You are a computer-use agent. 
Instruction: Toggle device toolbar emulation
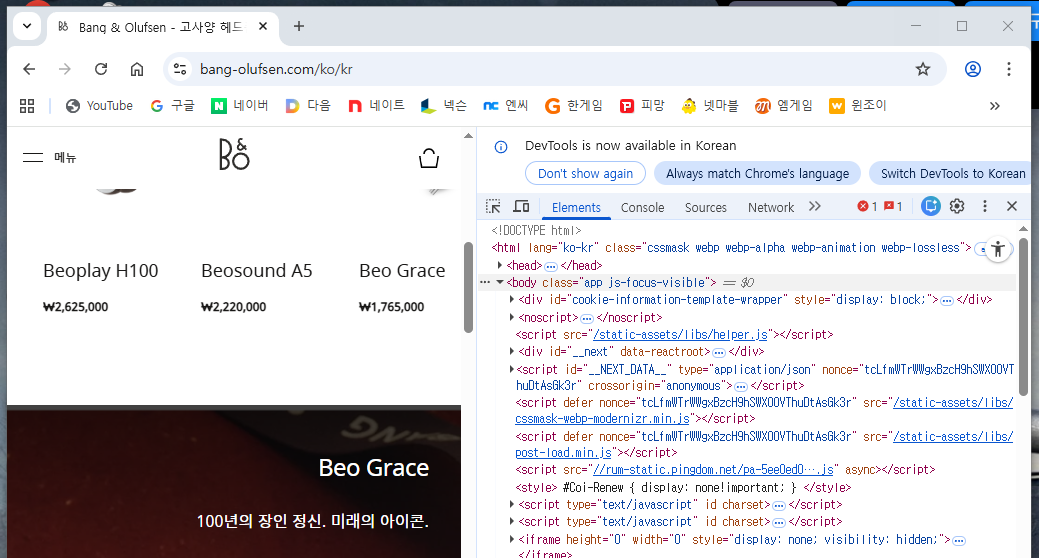pyautogui.click(x=521, y=207)
